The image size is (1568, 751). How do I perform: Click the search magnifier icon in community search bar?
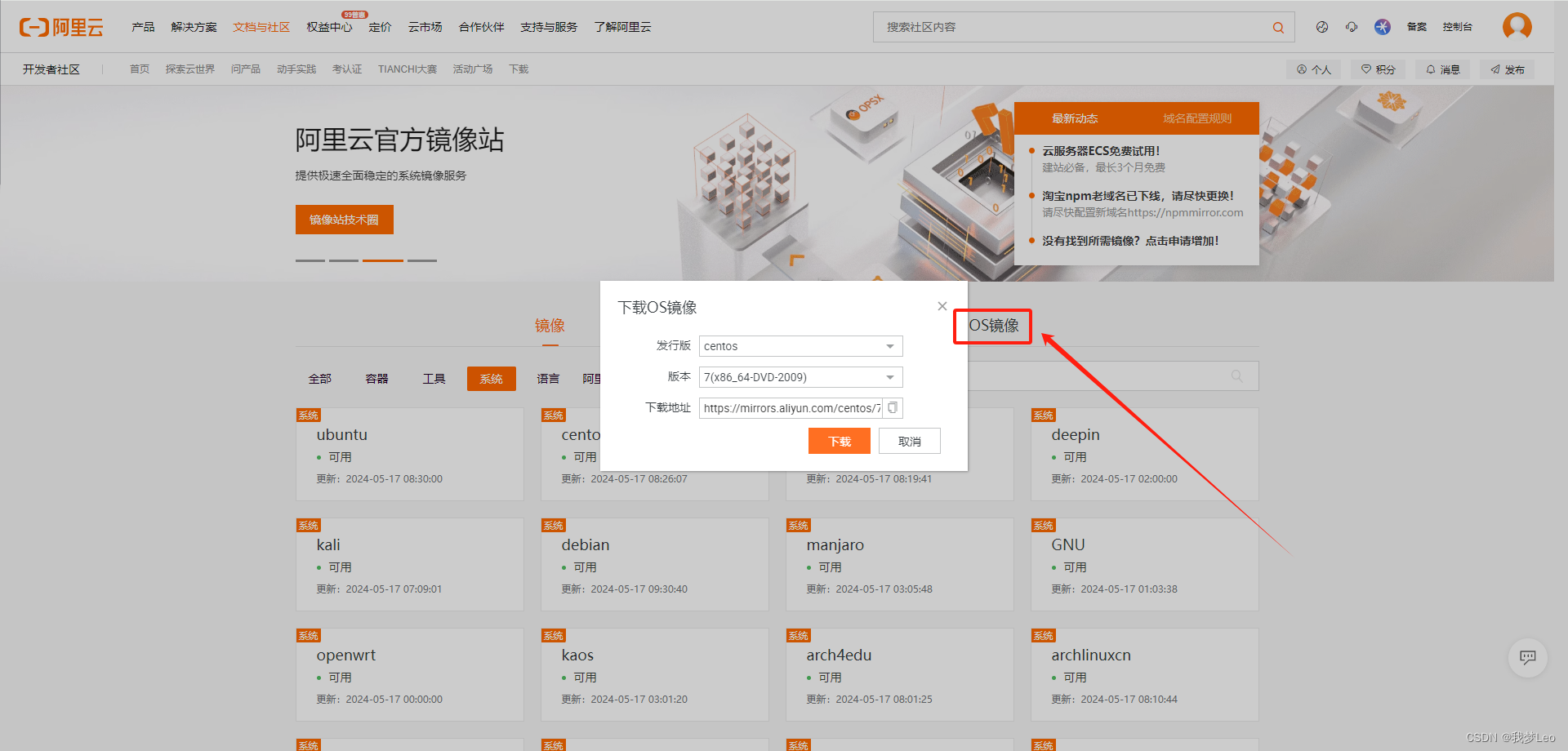1277,27
